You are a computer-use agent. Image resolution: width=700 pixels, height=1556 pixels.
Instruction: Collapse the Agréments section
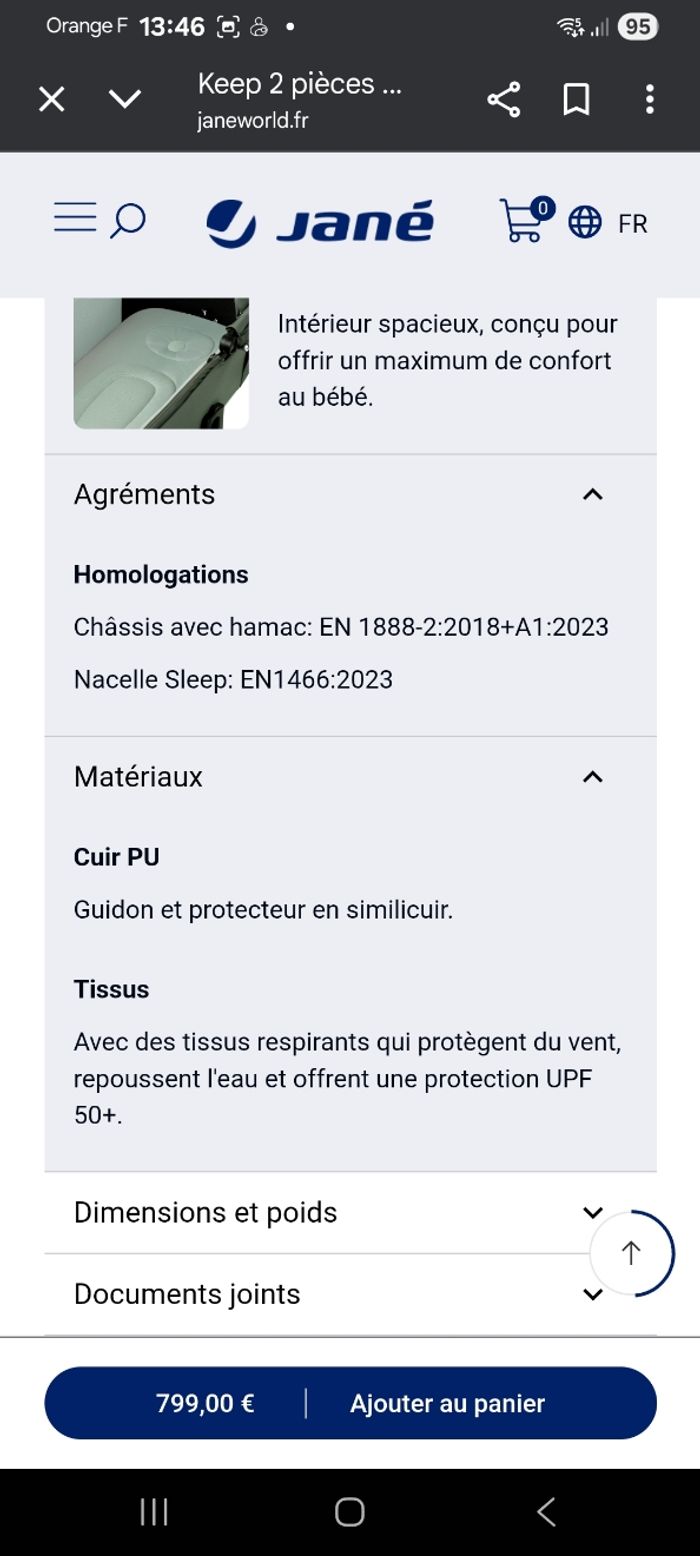[x=592, y=494]
